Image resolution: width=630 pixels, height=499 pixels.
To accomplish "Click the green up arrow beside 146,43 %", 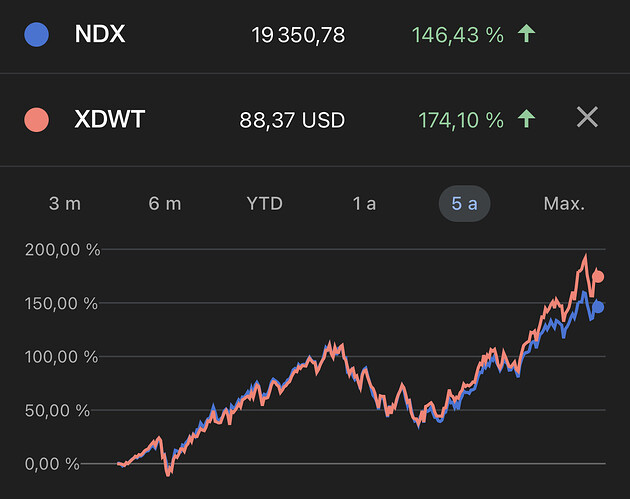I will (x=526, y=34).
